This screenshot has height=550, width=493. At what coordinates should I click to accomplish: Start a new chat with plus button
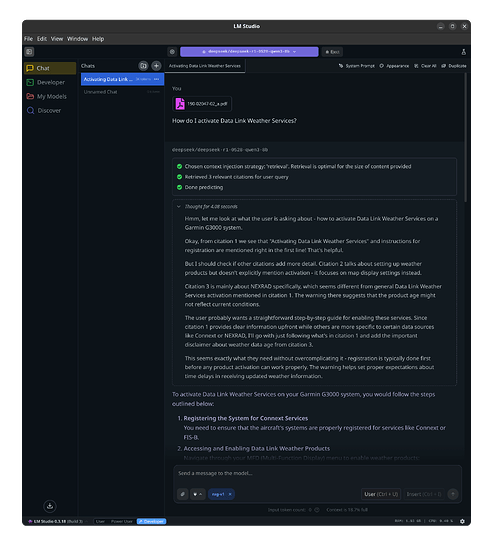tap(156, 66)
